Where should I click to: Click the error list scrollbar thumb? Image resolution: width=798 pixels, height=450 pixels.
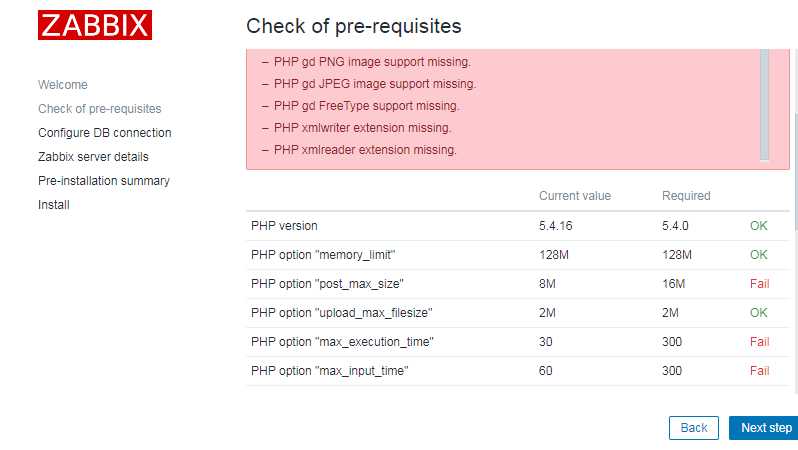point(764,104)
